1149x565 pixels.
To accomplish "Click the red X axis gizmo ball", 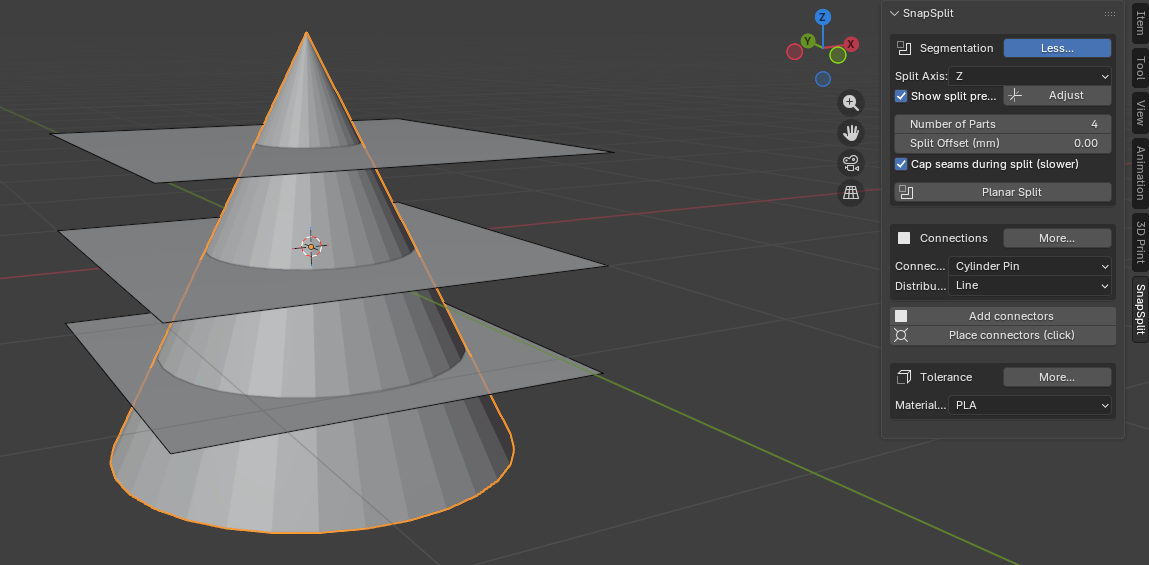I will tap(851, 44).
